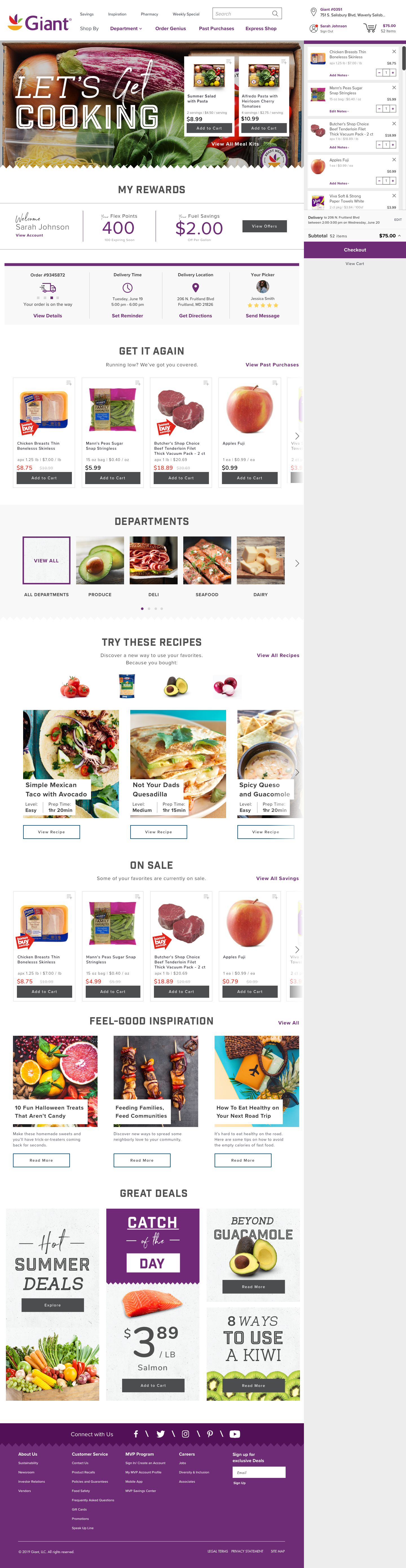Open Past Purchases in navigation

[x=217, y=29]
